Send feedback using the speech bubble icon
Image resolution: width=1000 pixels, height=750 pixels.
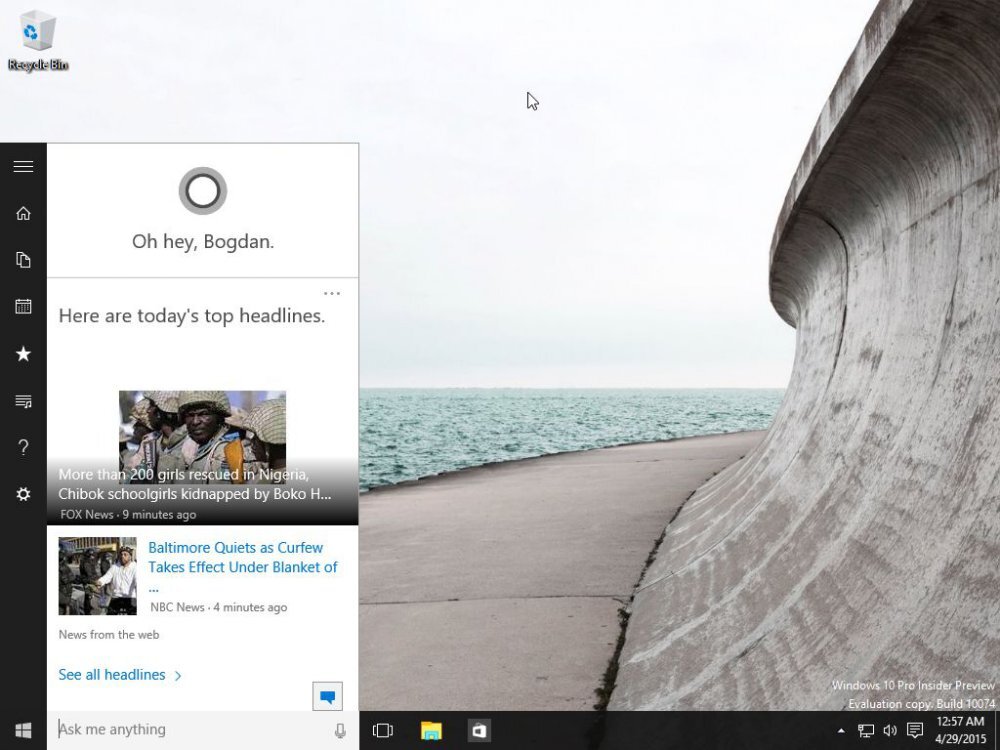[x=327, y=694]
